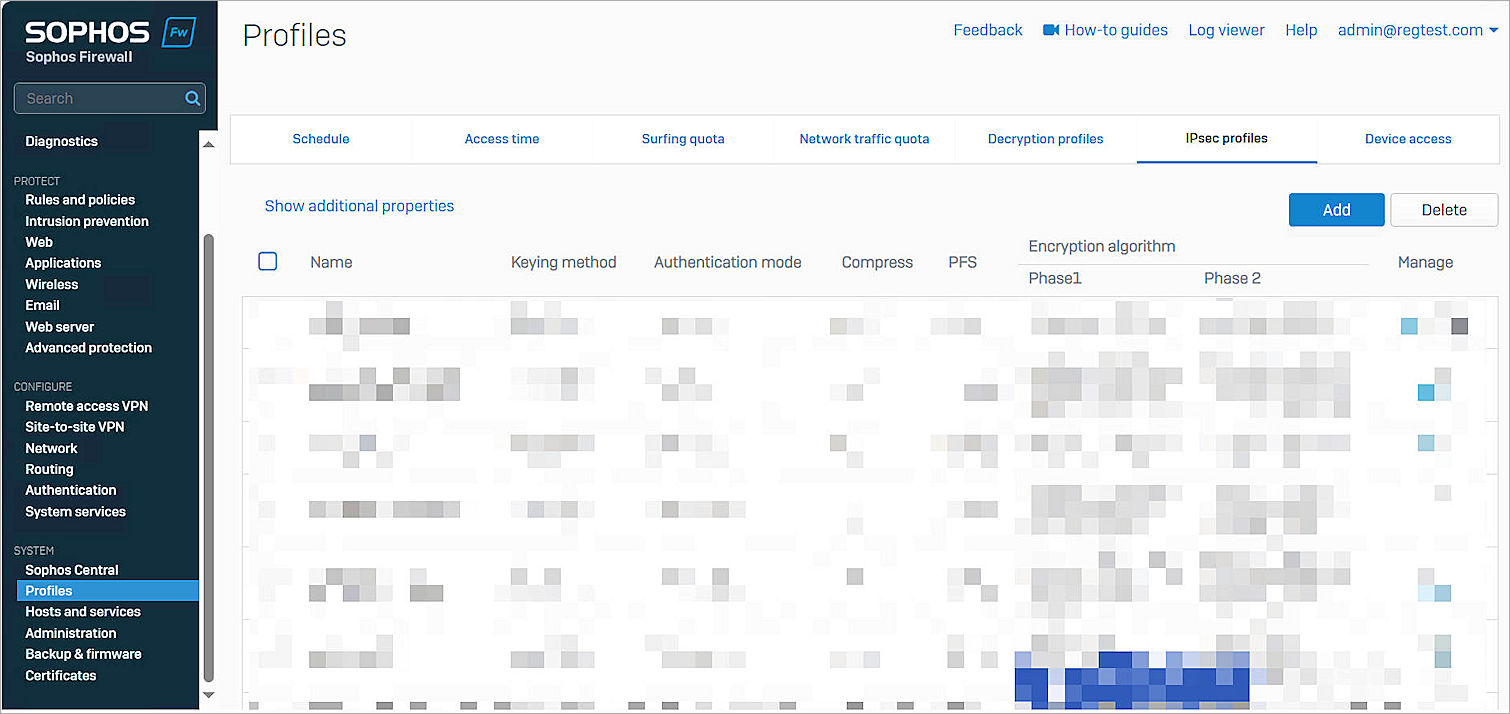Screen dimensions: 1510x714
Task: Click Show additional properties link
Action: click(x=359, y=206)
